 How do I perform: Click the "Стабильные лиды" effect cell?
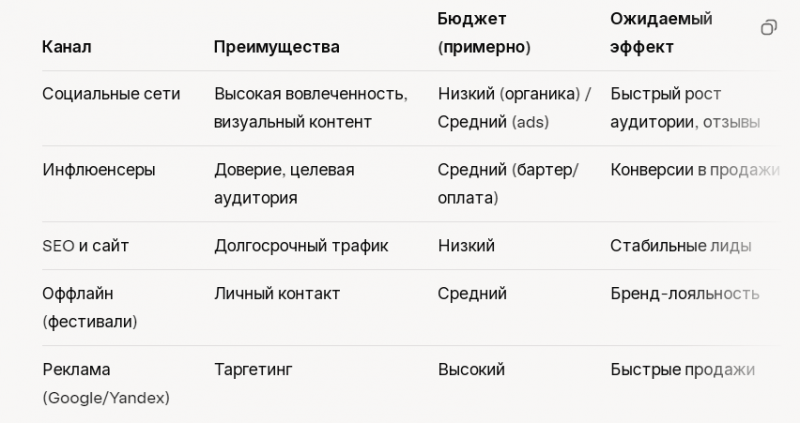680,246
